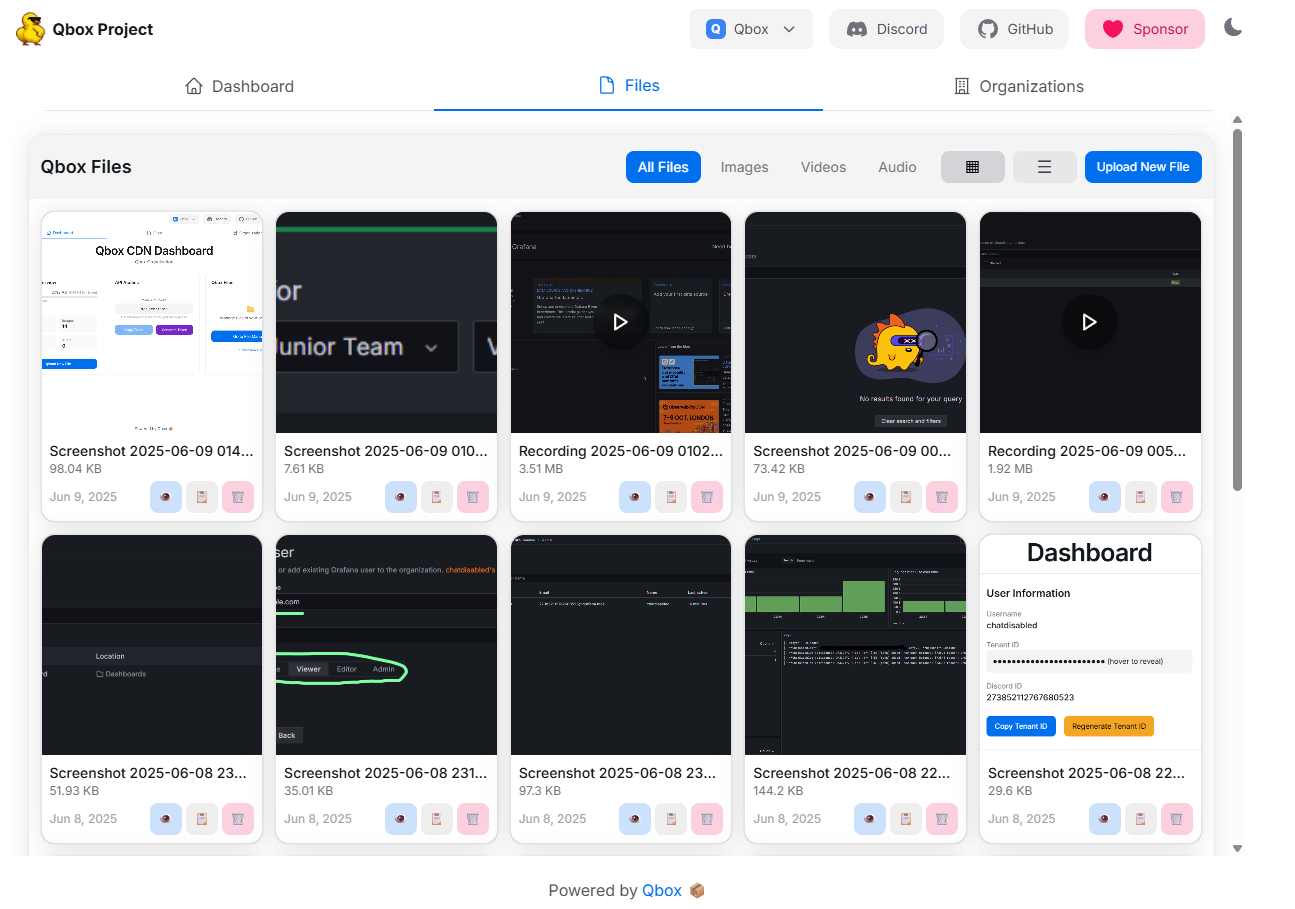
Task: Click eye icon on the 73.42 KB screenshot
Action: tap(870, 497)
